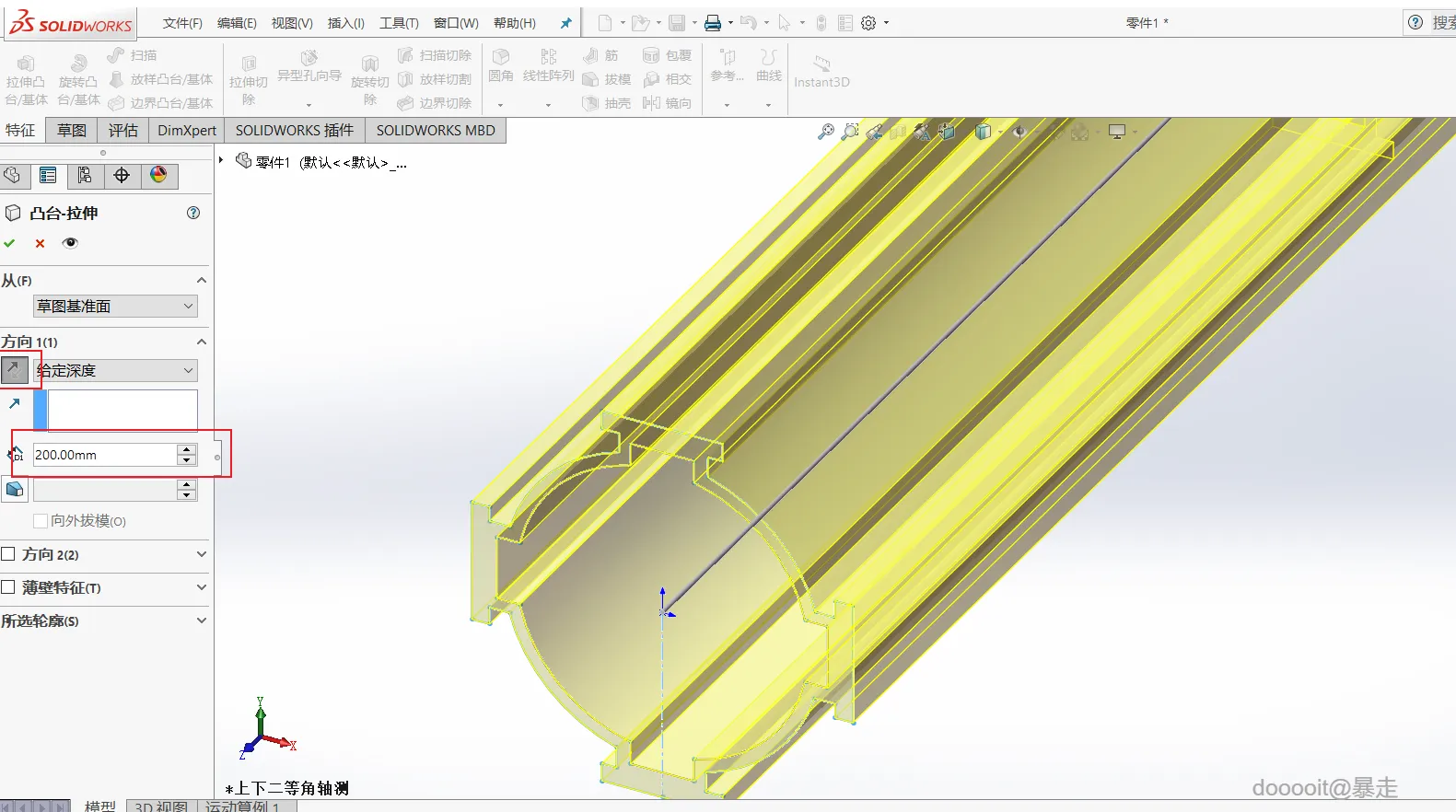
Task: Click the reverse direction button
Action: 14,370
